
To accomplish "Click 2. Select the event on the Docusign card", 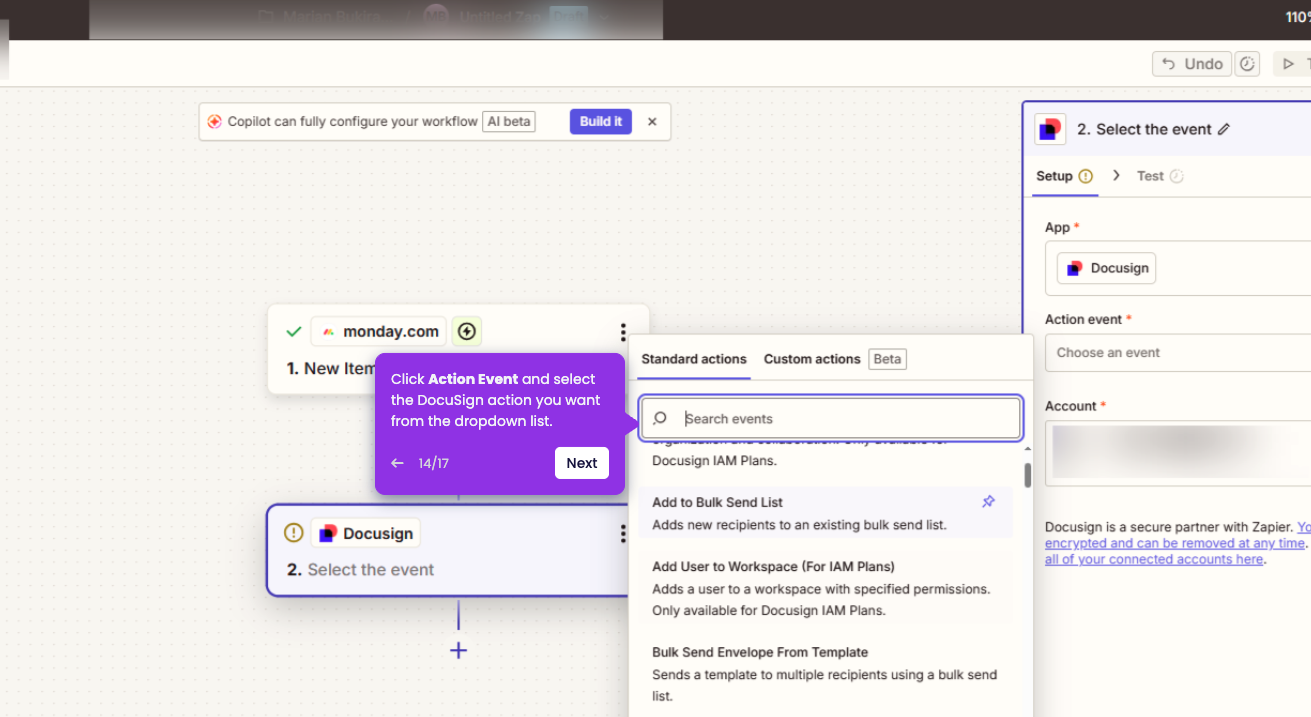I will 361,569.
